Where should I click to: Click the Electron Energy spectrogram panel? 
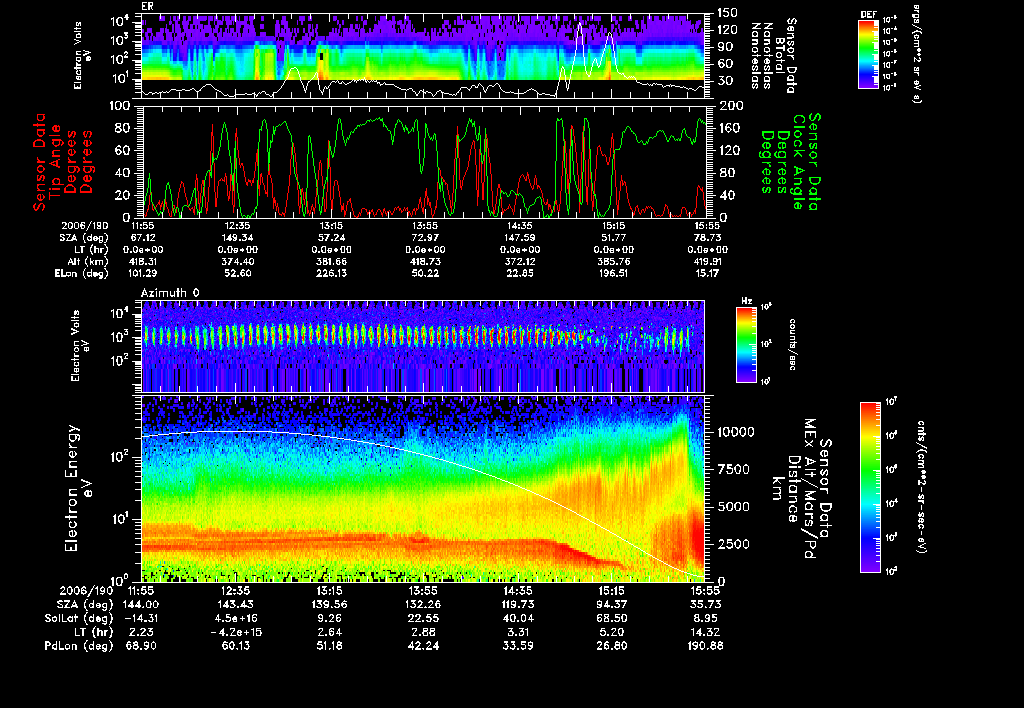[423, 488]
